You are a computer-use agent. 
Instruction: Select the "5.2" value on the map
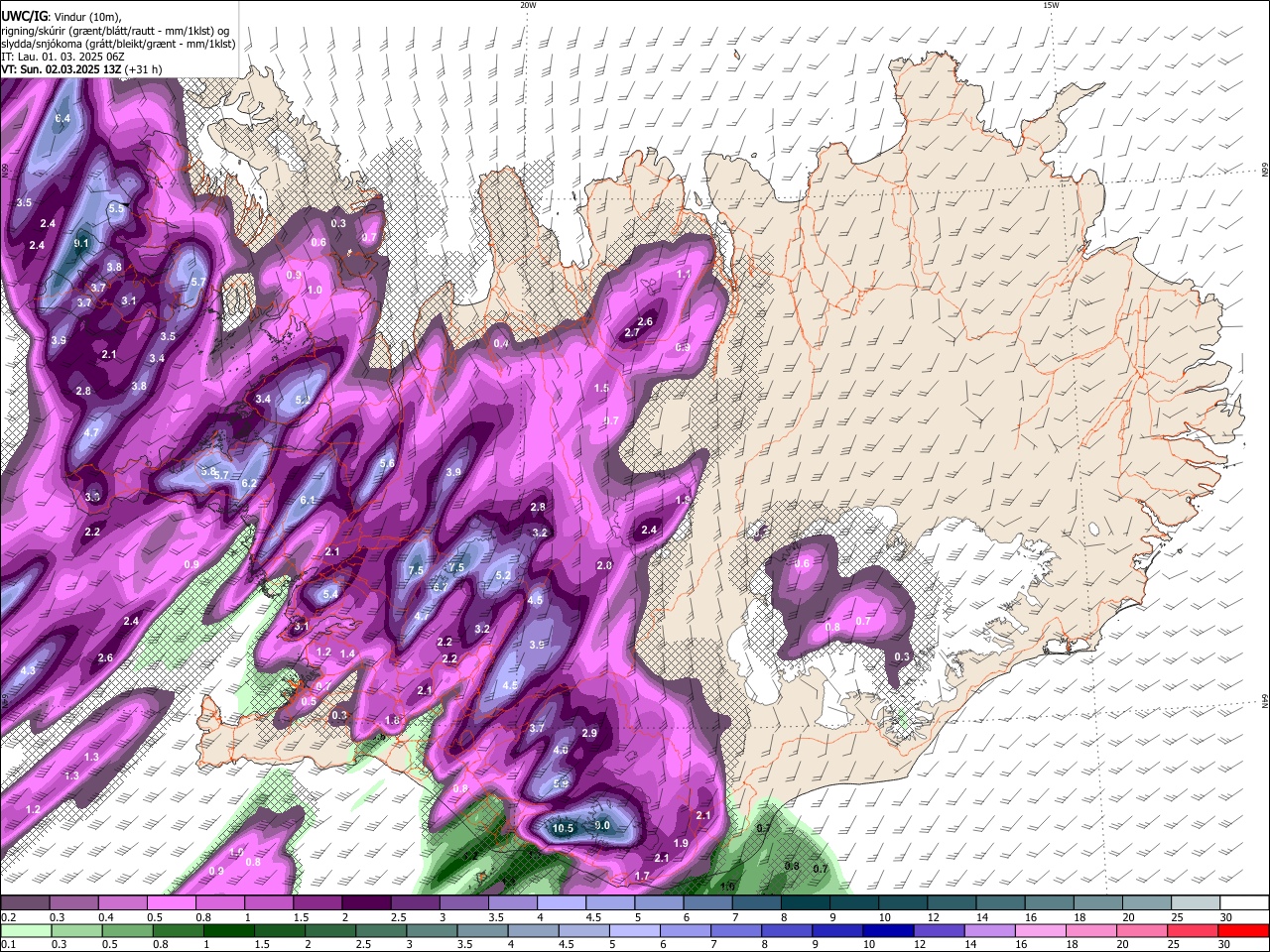pos(503,575)
